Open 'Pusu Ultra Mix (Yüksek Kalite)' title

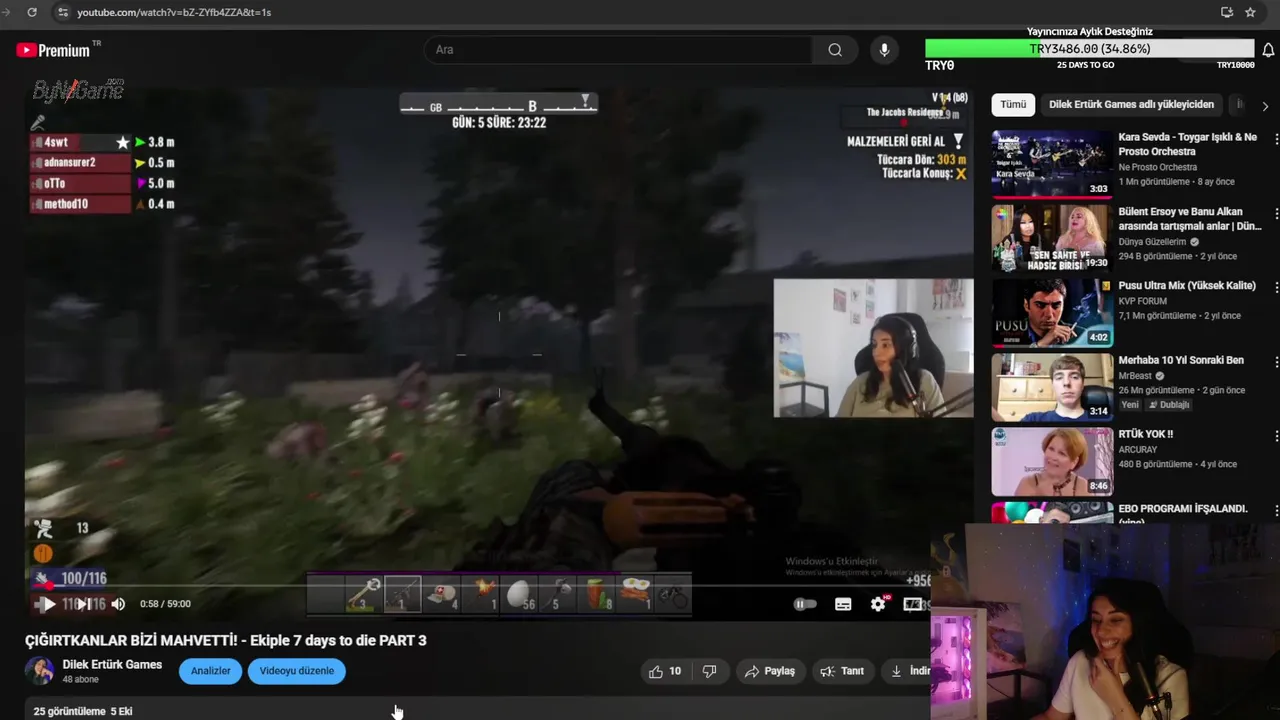pos(1187,286)
